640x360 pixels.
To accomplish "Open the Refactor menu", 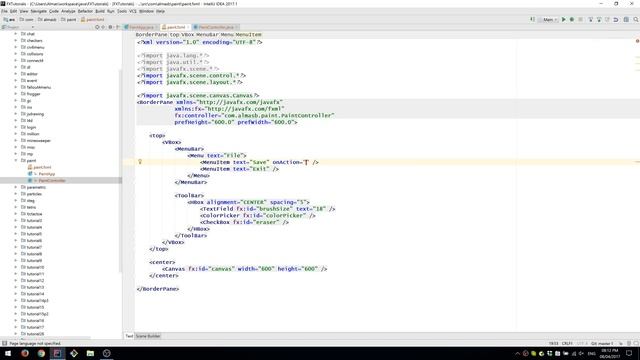I will [85, 11].
